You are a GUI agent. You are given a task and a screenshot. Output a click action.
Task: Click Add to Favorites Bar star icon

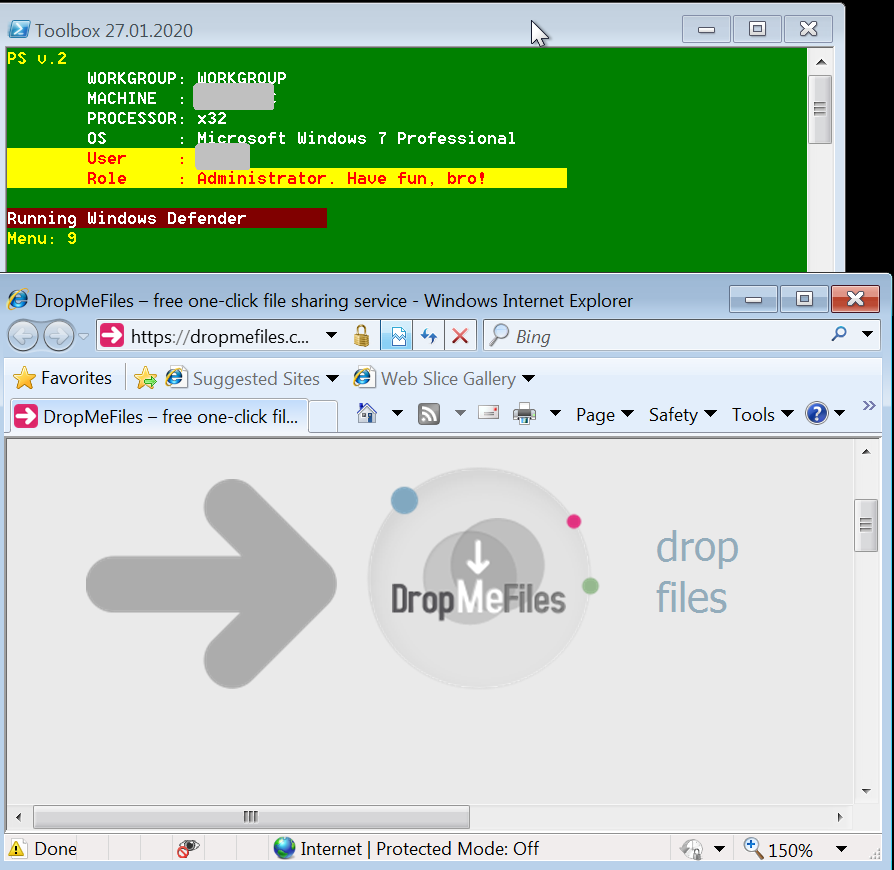click(x=146, y=378)
